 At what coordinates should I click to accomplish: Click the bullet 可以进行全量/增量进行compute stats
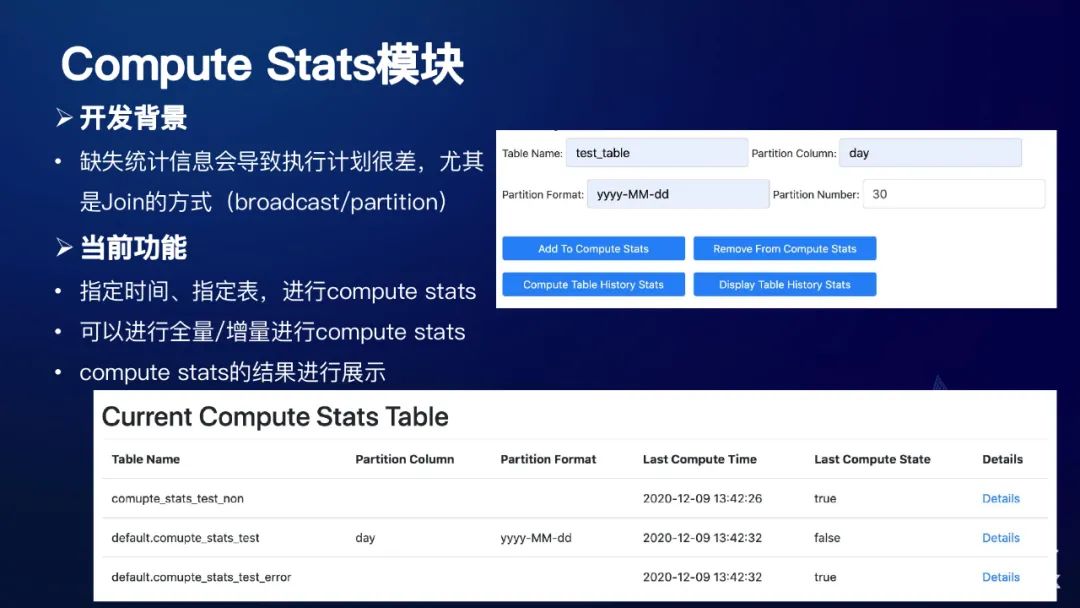pos(272,332)
